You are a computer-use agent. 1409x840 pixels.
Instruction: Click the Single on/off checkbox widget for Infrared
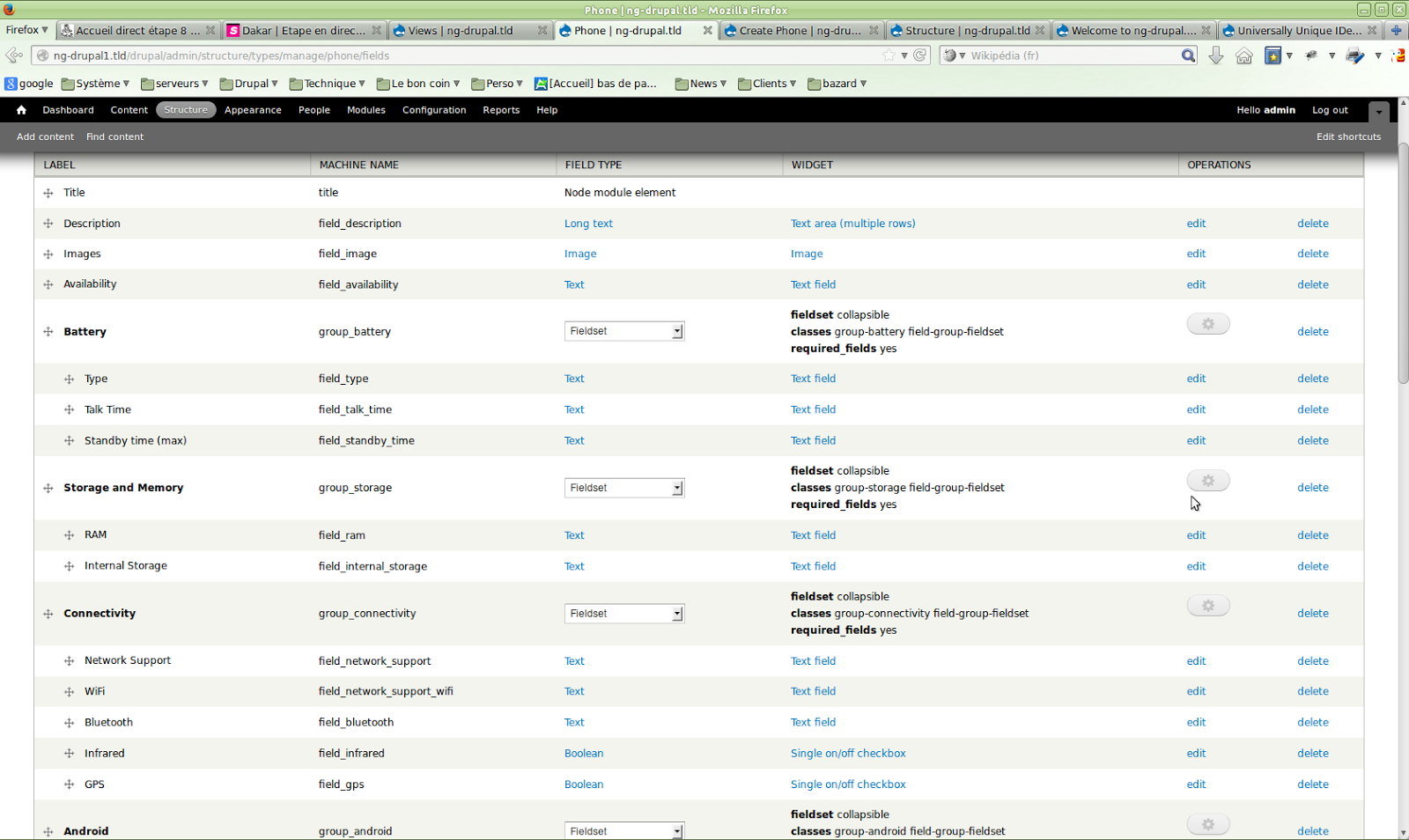[847, 754]
